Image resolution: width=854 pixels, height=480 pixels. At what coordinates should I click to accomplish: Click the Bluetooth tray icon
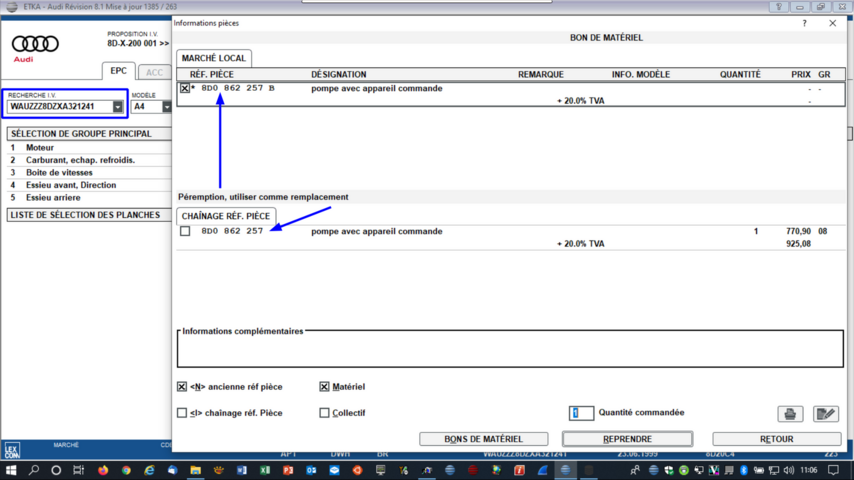point(744,470)
